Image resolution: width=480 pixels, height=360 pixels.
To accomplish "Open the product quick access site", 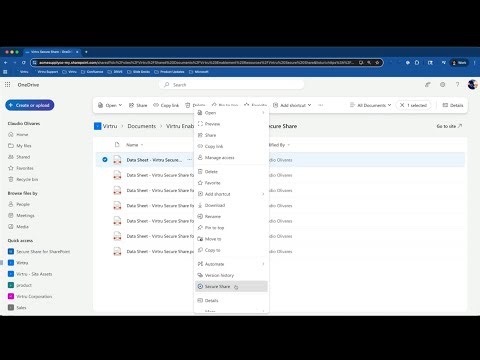I will 20,285.
